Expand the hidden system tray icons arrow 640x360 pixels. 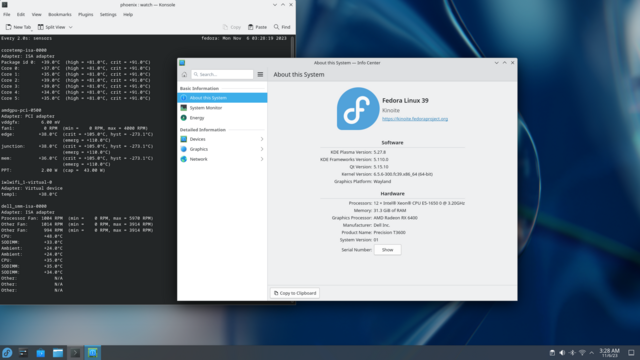591,353
